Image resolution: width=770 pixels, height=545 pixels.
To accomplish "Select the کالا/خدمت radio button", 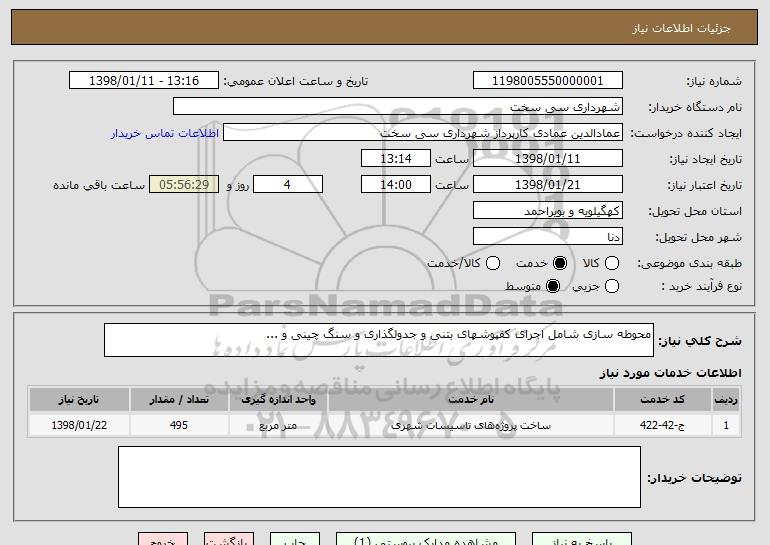I will point(493,263).
